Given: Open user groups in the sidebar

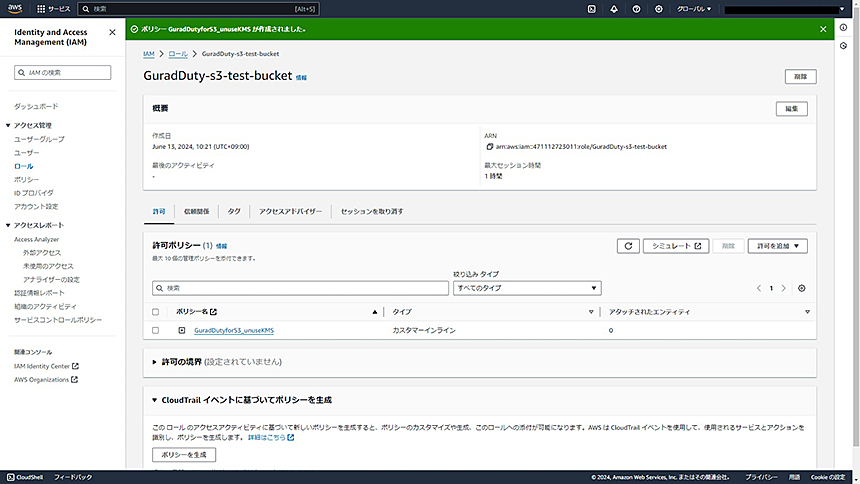Looking at the screenshot, I should click(x=39, y=139).
